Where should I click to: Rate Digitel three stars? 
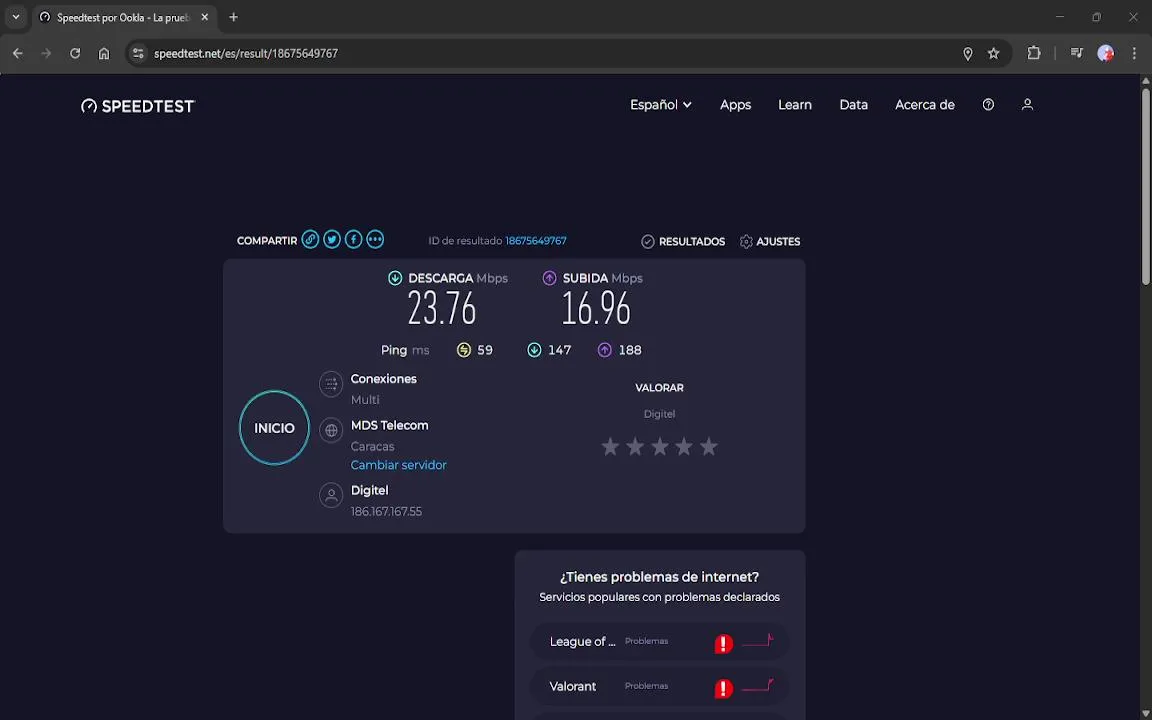click(660, 446)
